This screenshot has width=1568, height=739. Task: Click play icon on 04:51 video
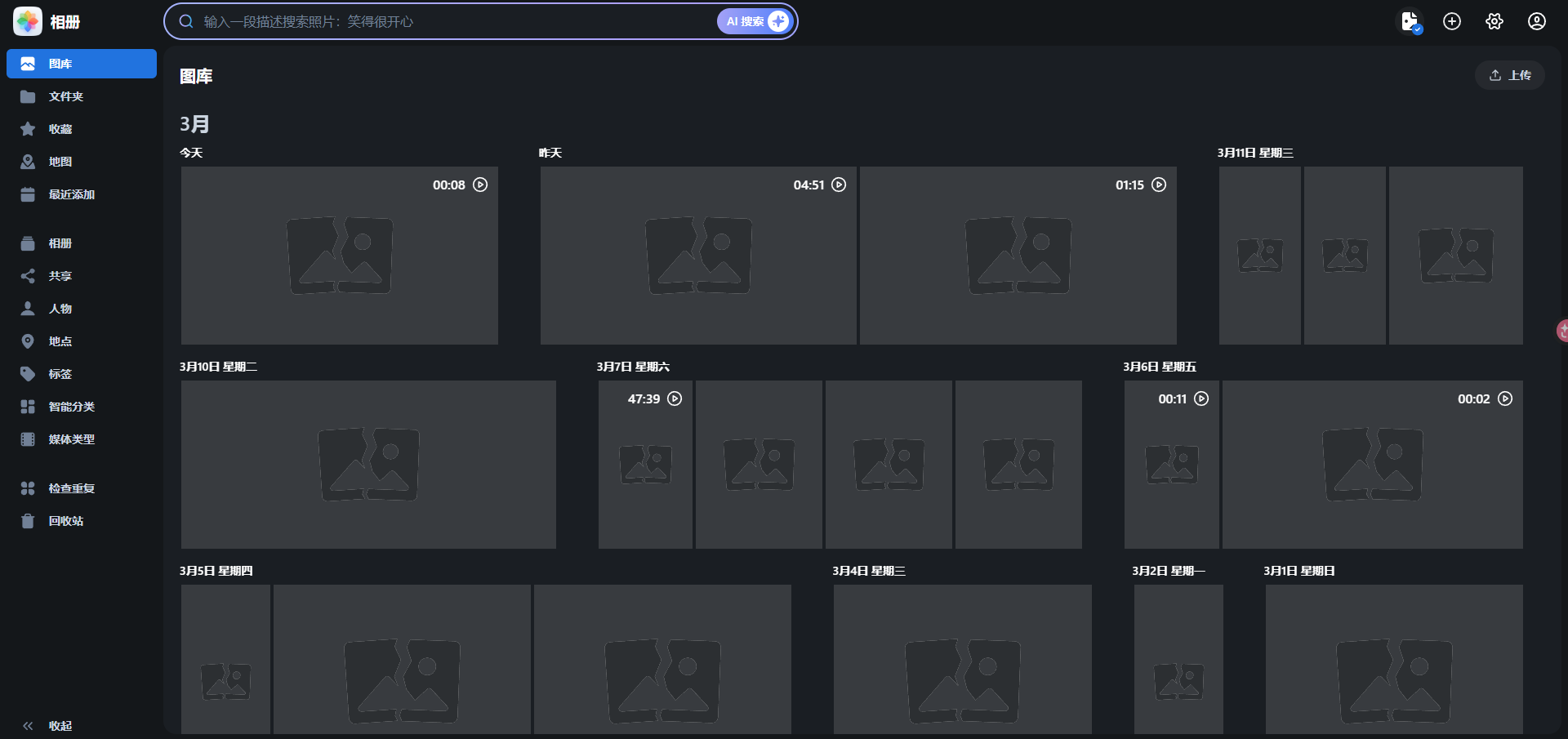839,185
